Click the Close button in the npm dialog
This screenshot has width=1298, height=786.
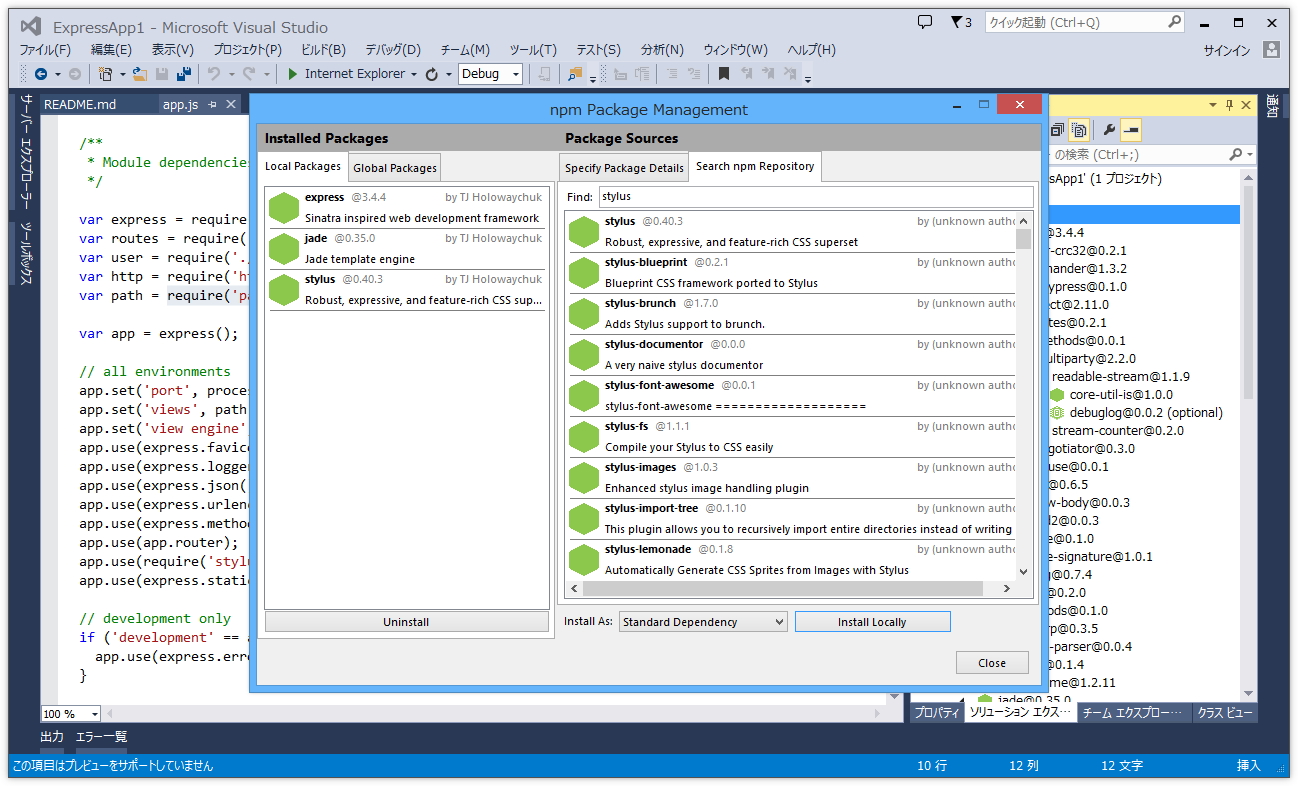[x=992, y=663]
